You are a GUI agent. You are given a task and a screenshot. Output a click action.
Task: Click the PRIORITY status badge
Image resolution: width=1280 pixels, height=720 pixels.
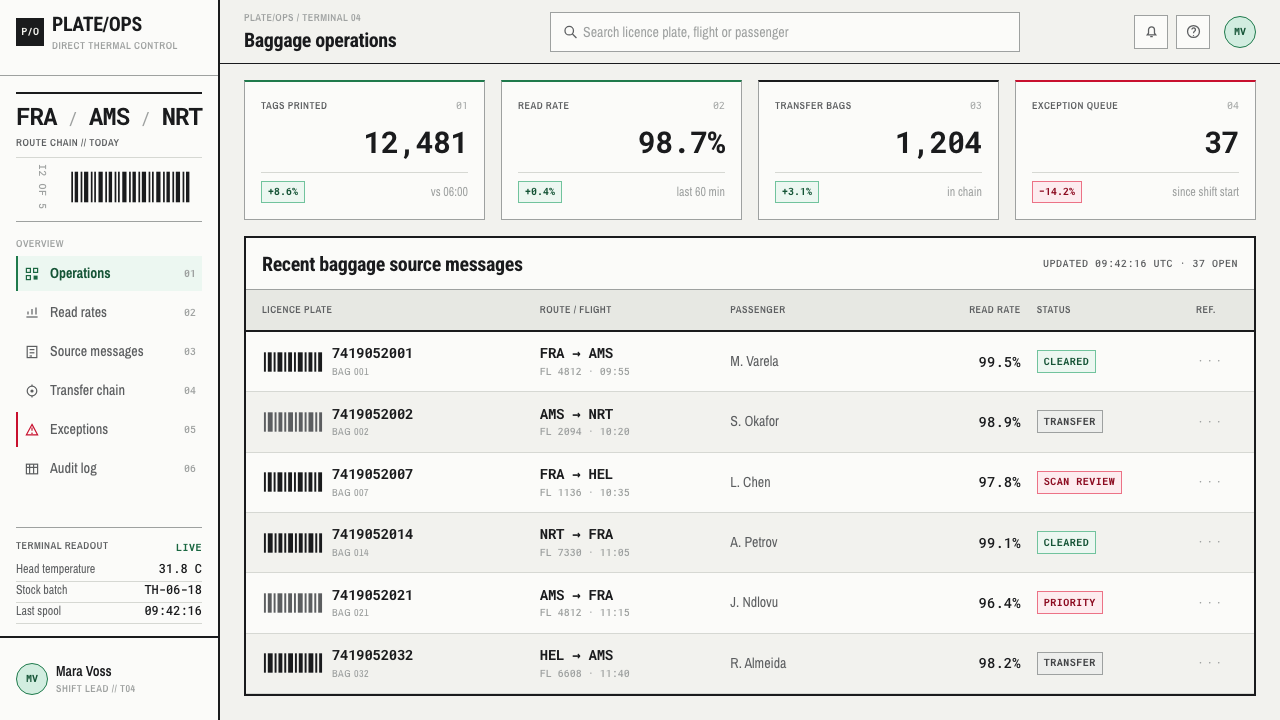(1070, 603)
